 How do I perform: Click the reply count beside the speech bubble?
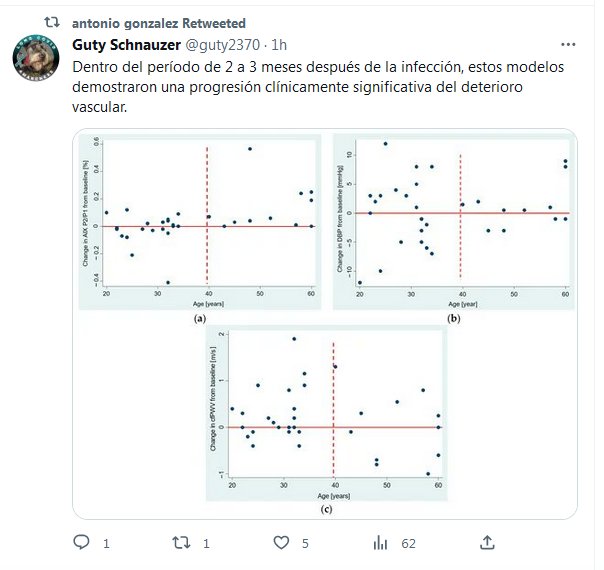pyautogui.click(x=106, y=544)
